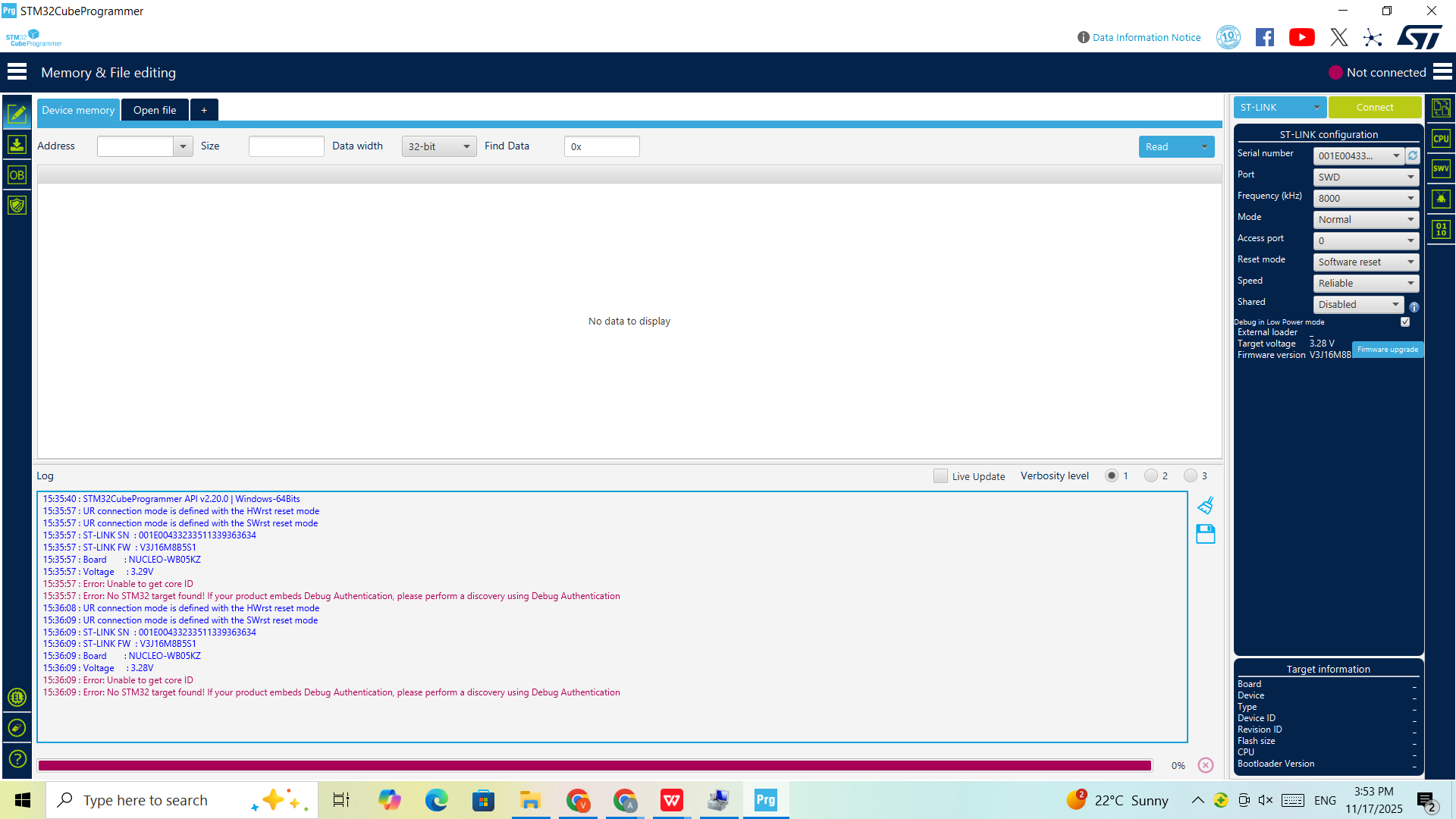Switch to the Open file tab
Screen dimensions: 1456x819
(155, 110)
